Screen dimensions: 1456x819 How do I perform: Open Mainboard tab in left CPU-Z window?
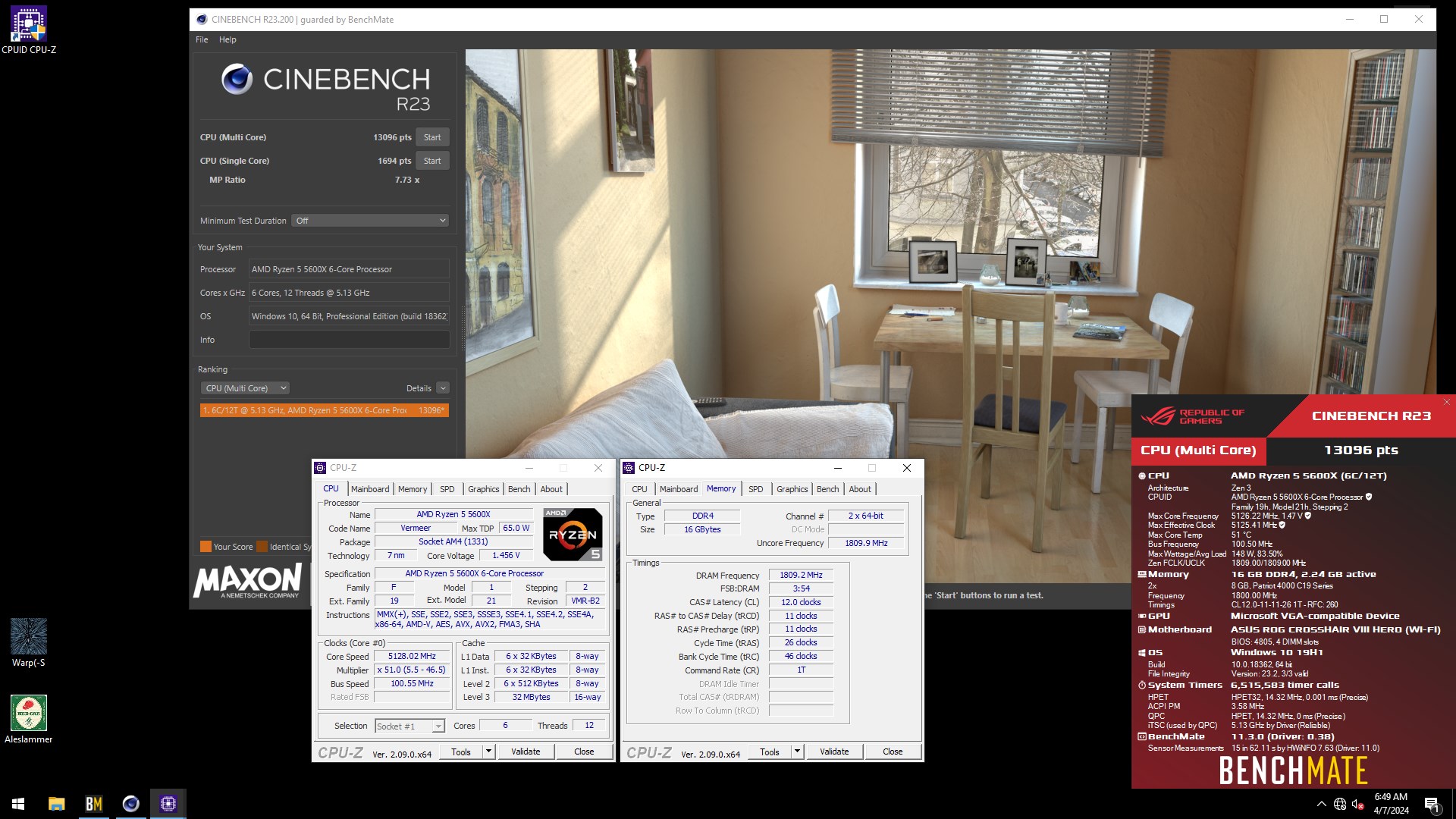[x=370, y=489]
